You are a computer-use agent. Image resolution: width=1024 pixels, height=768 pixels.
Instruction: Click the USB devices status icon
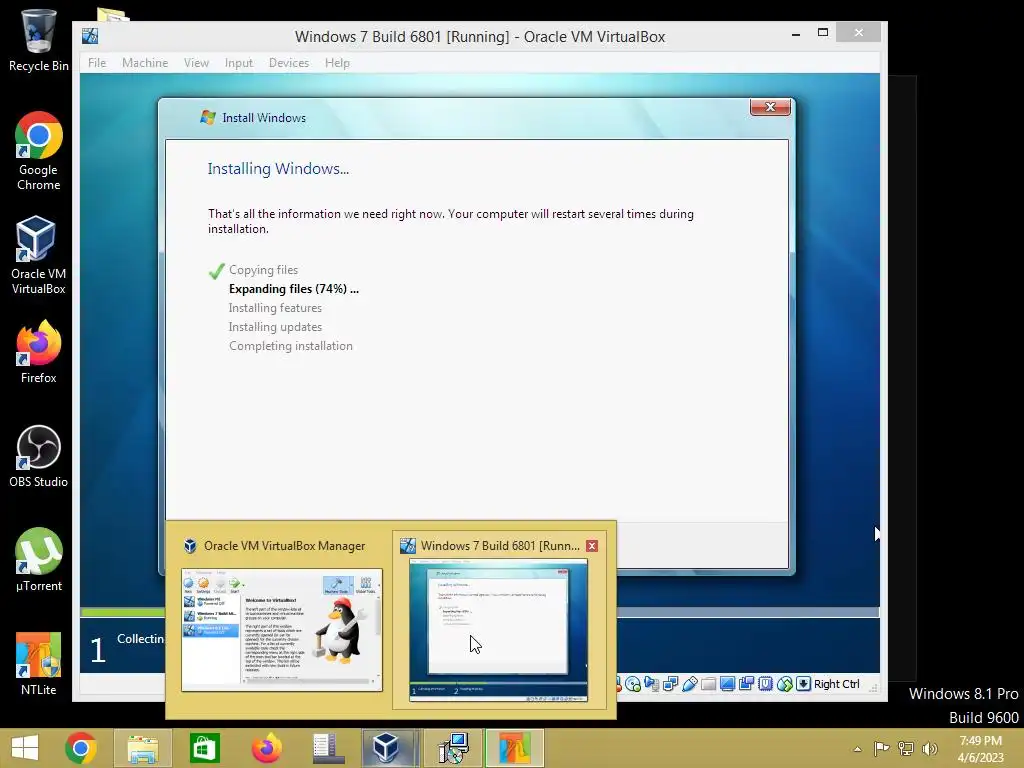[690, 684]
